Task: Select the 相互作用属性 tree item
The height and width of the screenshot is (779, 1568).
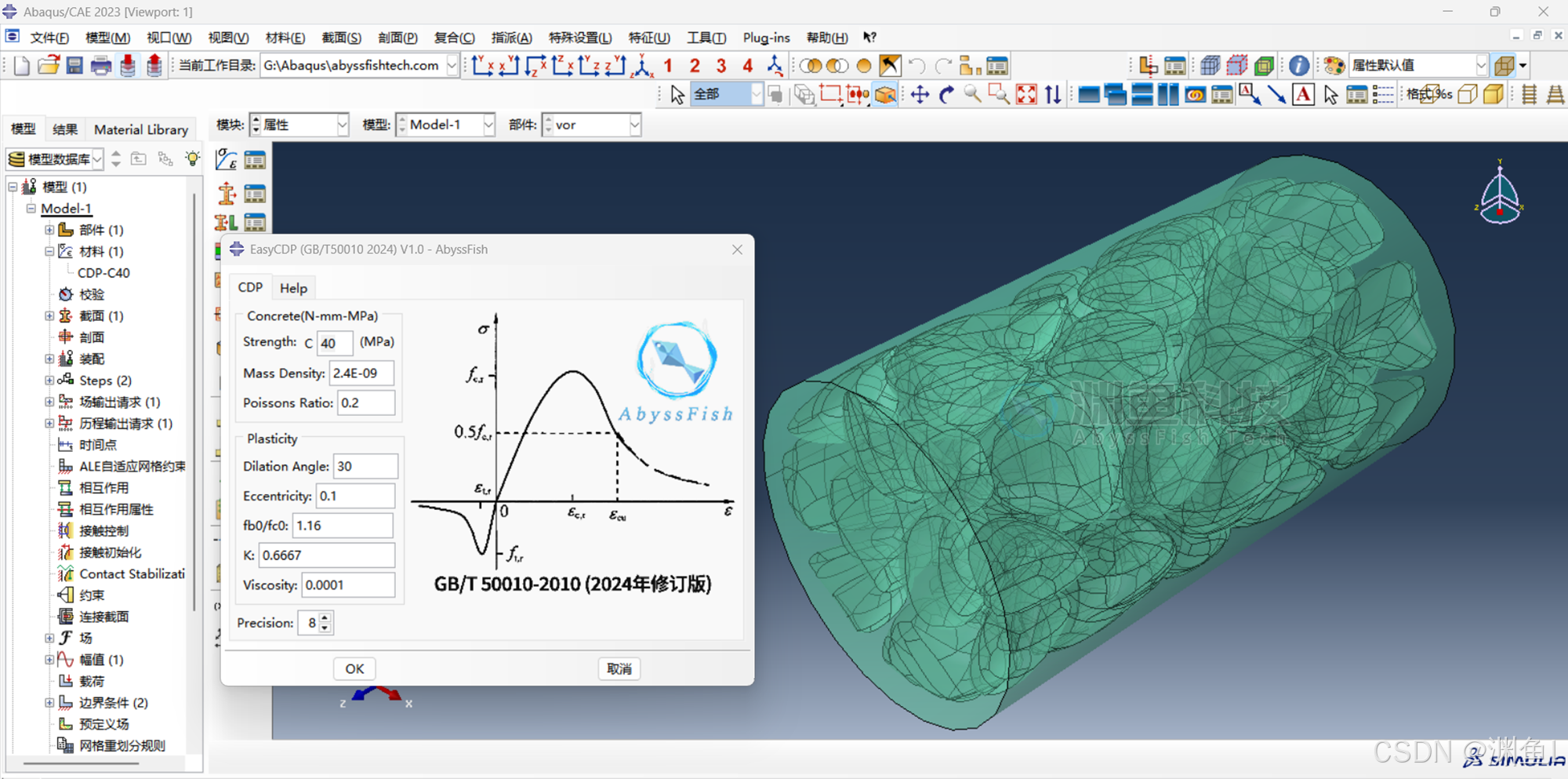Action: [116, 510]
